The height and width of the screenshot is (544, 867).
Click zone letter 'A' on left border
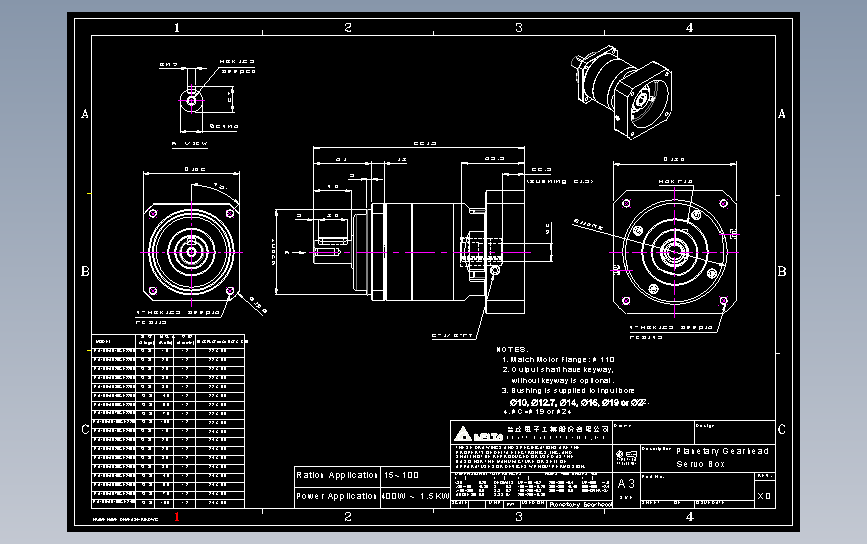tap(85, 114)
